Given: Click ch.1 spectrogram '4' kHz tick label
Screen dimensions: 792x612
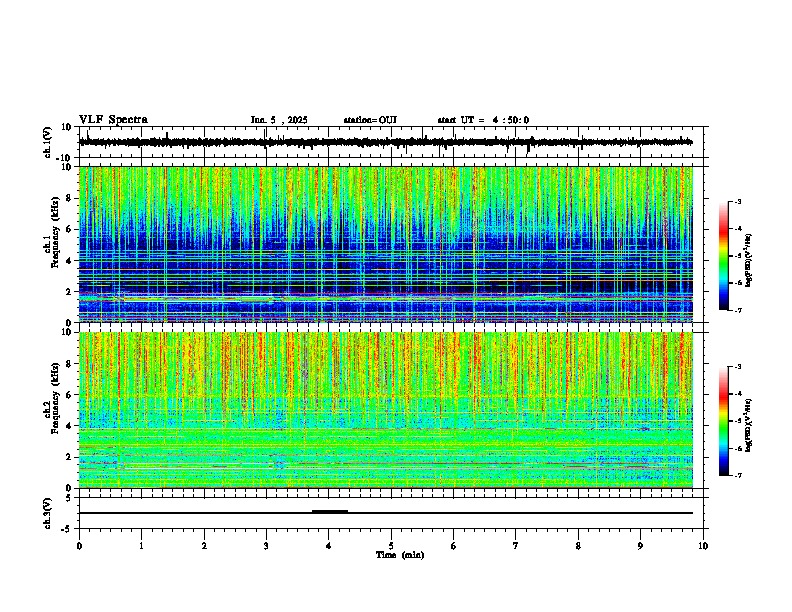Looking at the screenshot, I should (69, 261).
